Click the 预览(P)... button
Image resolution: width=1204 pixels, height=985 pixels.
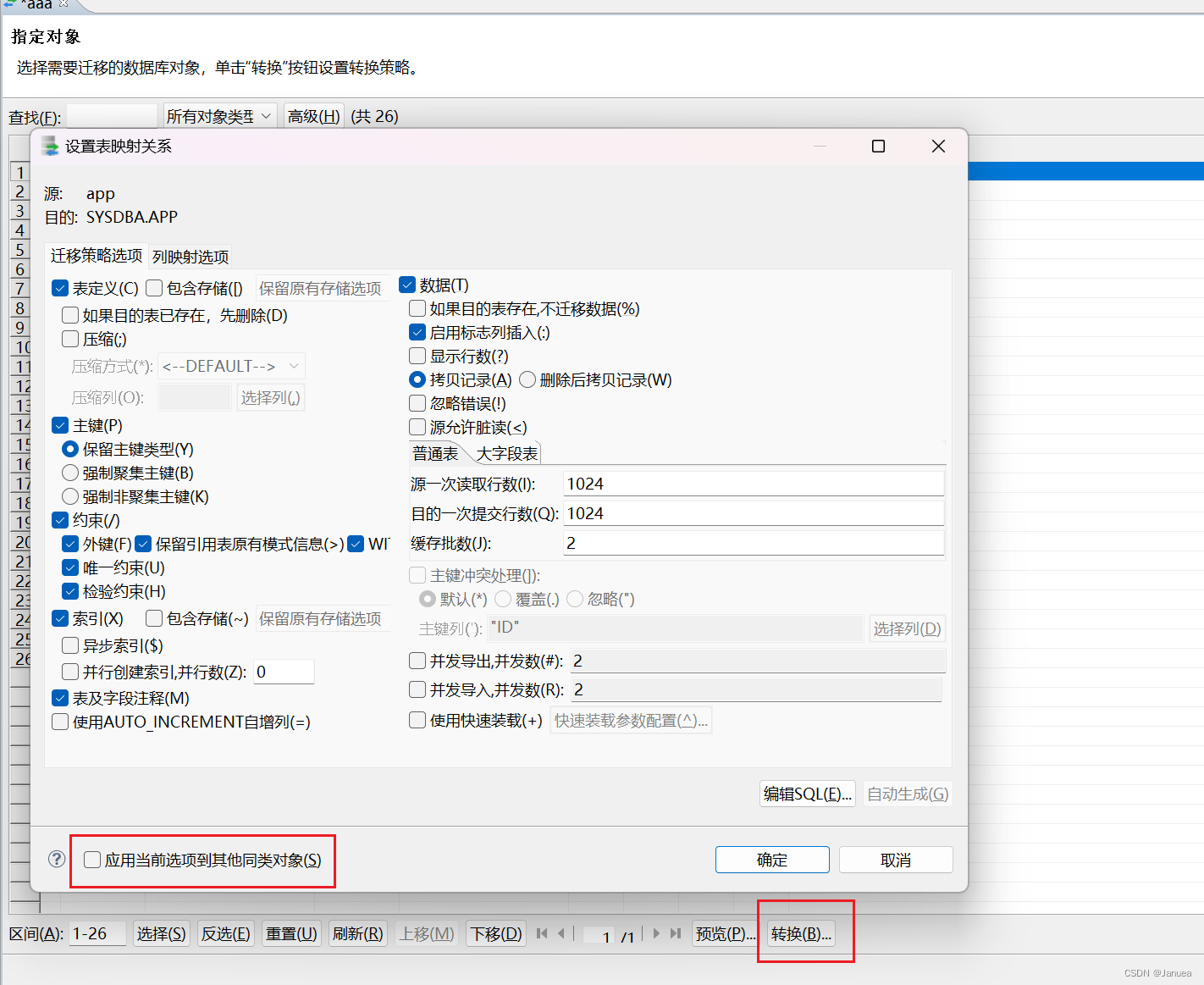pos(726,933)
